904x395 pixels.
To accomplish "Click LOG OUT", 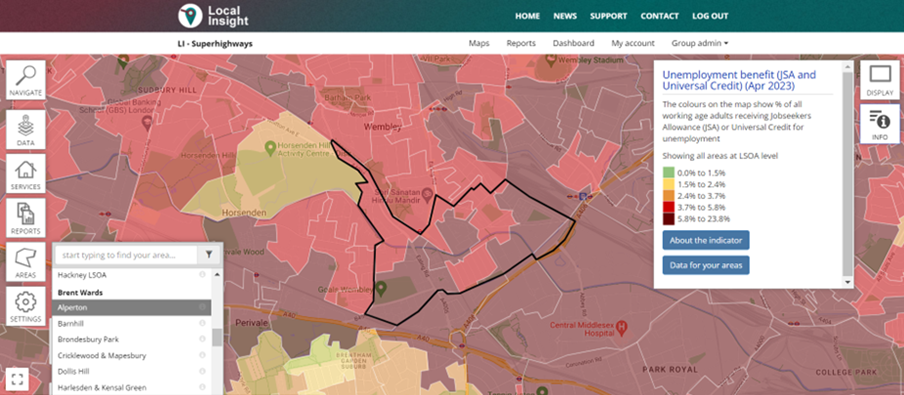I will point(710,16).
